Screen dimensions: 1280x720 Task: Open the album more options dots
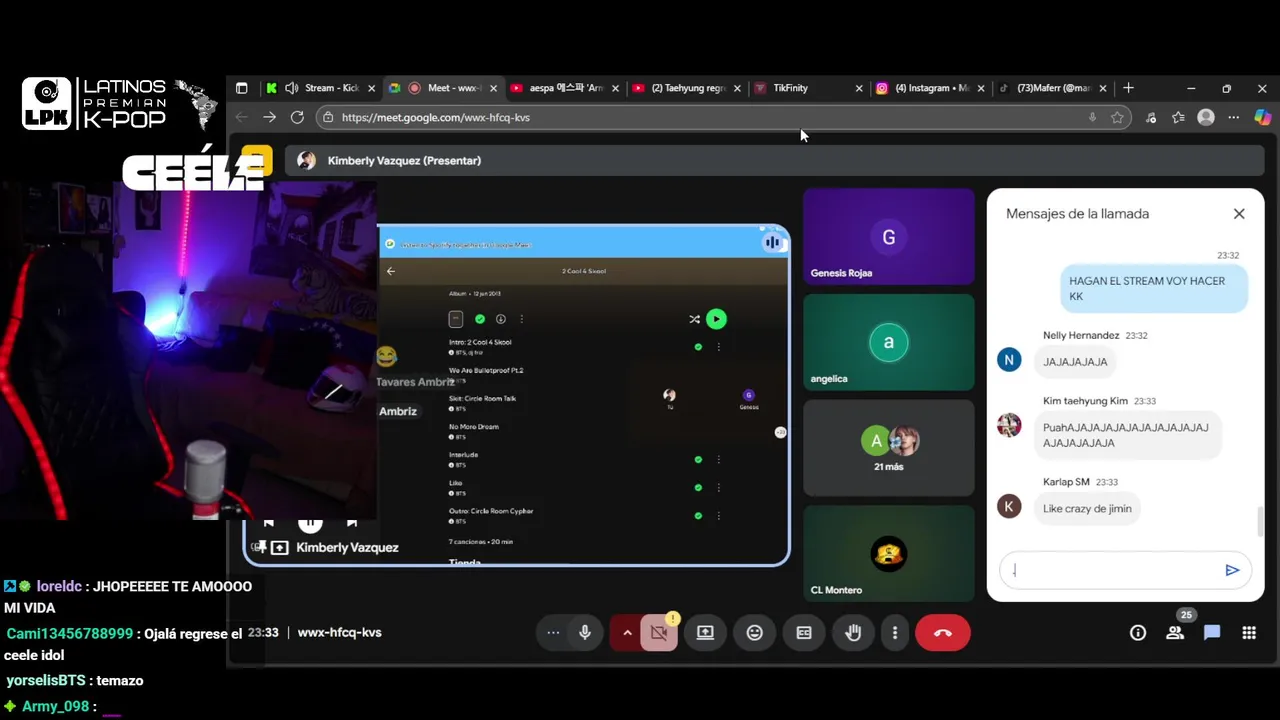point(521,319)
